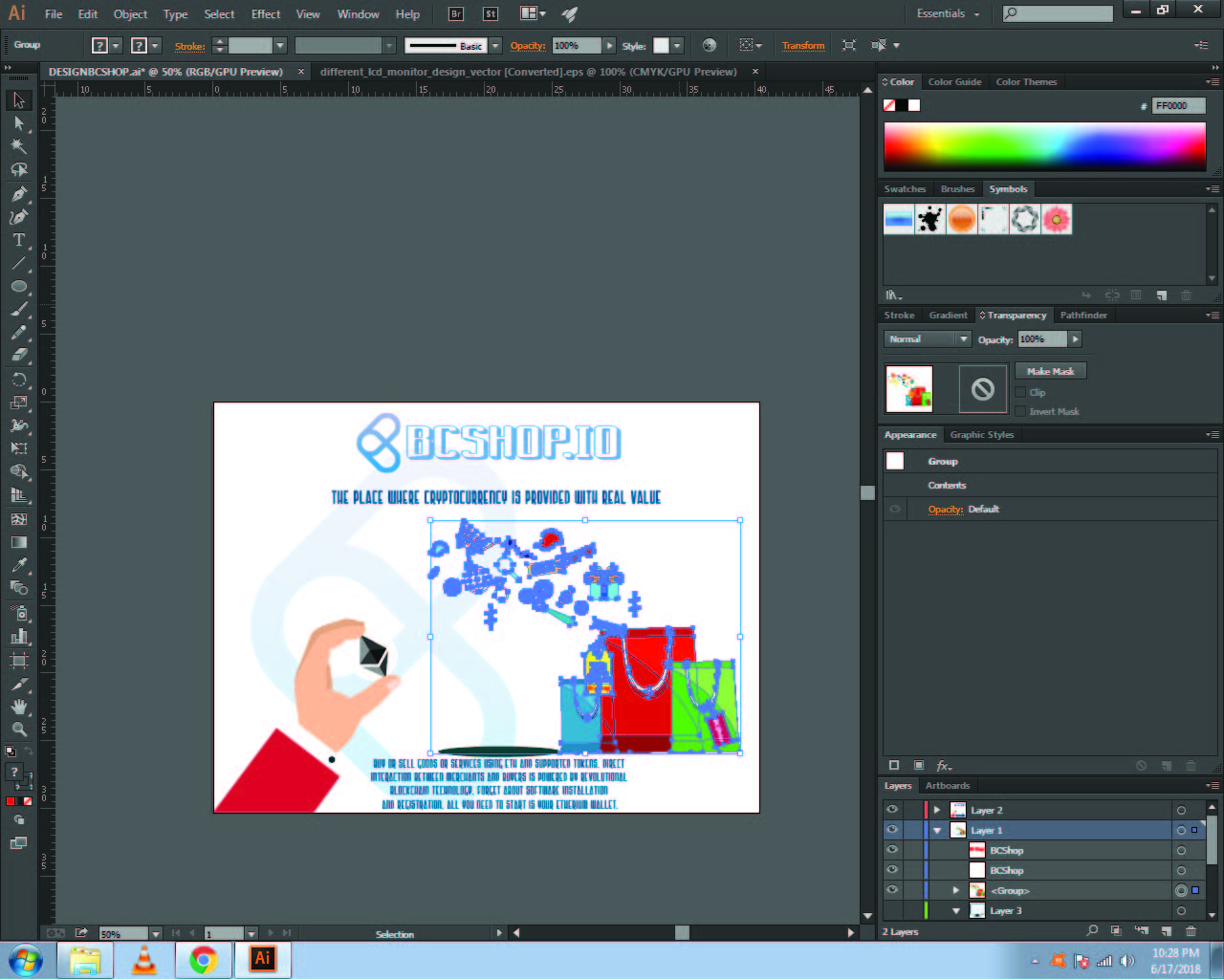Expand the <Group> sublayer

955,890
